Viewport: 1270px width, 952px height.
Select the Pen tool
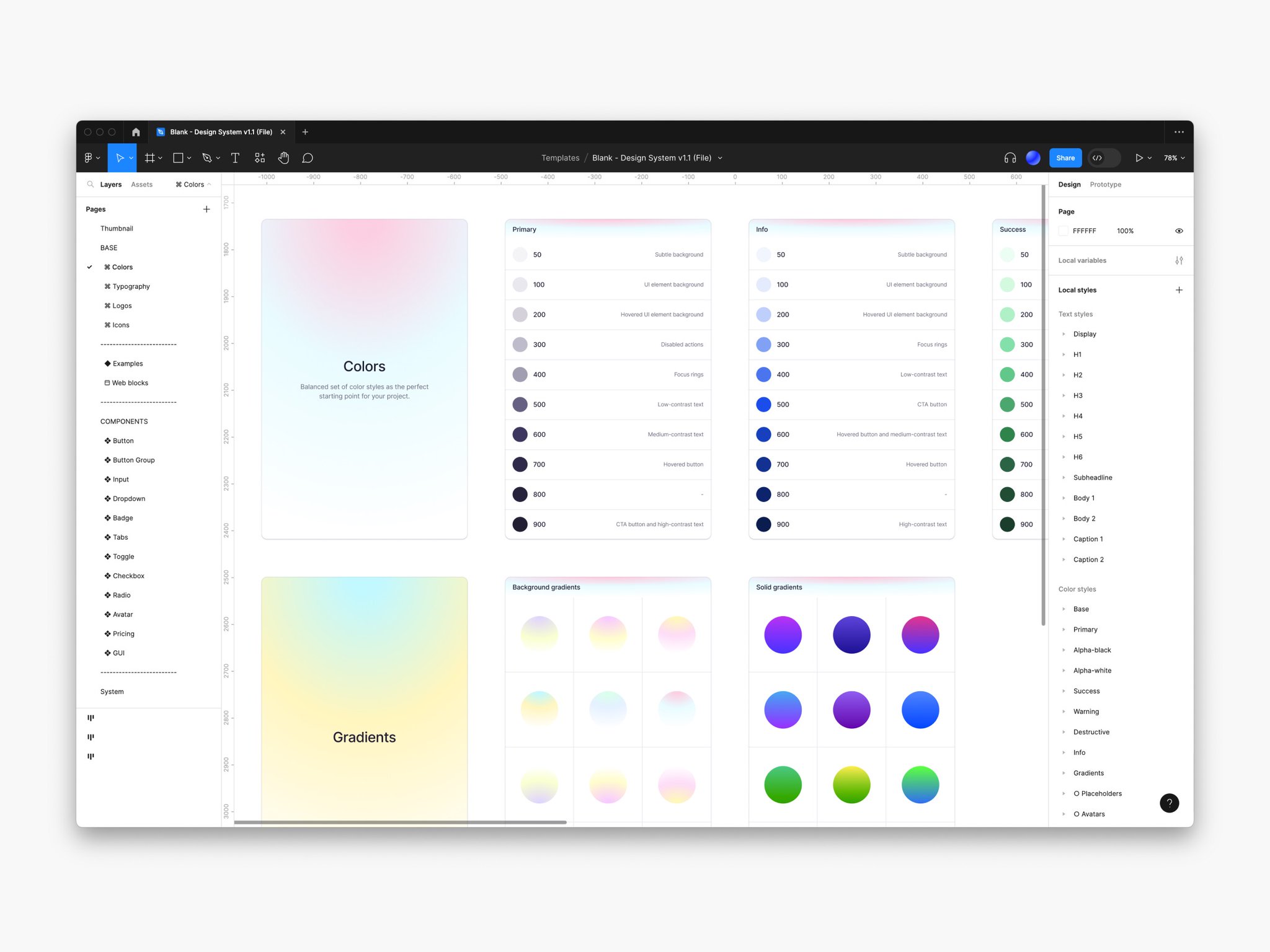(x=207, y=158)
